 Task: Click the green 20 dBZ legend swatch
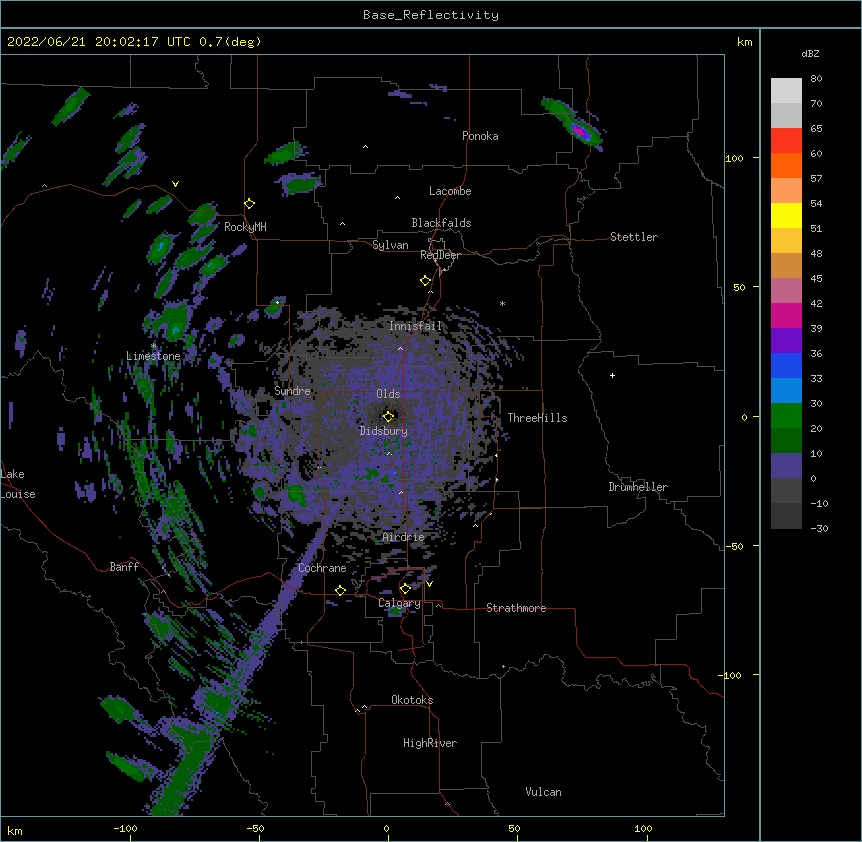[786, 416]
